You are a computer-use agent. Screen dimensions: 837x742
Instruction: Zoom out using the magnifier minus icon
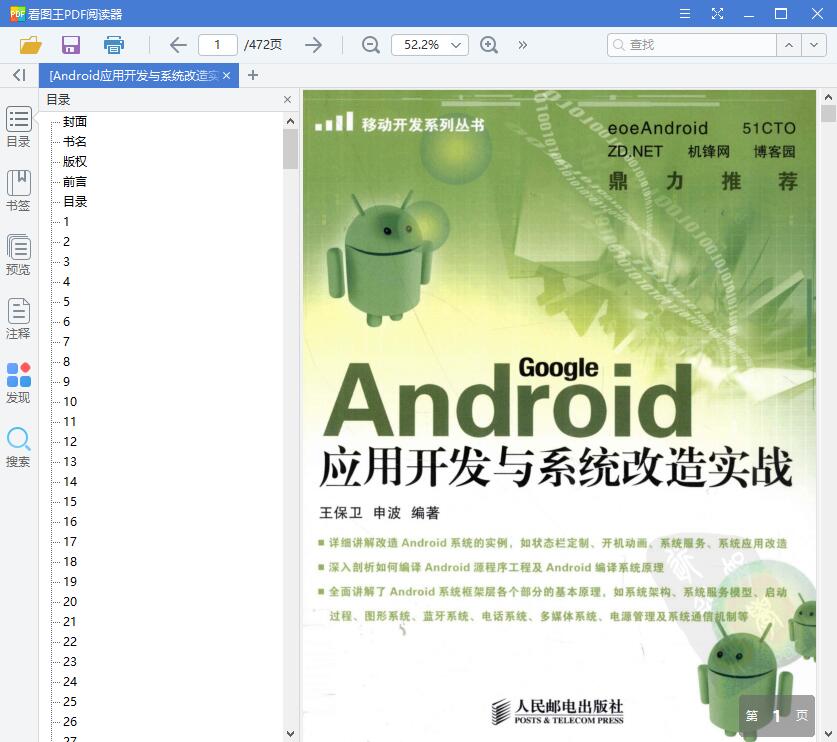tap(370, 45)
